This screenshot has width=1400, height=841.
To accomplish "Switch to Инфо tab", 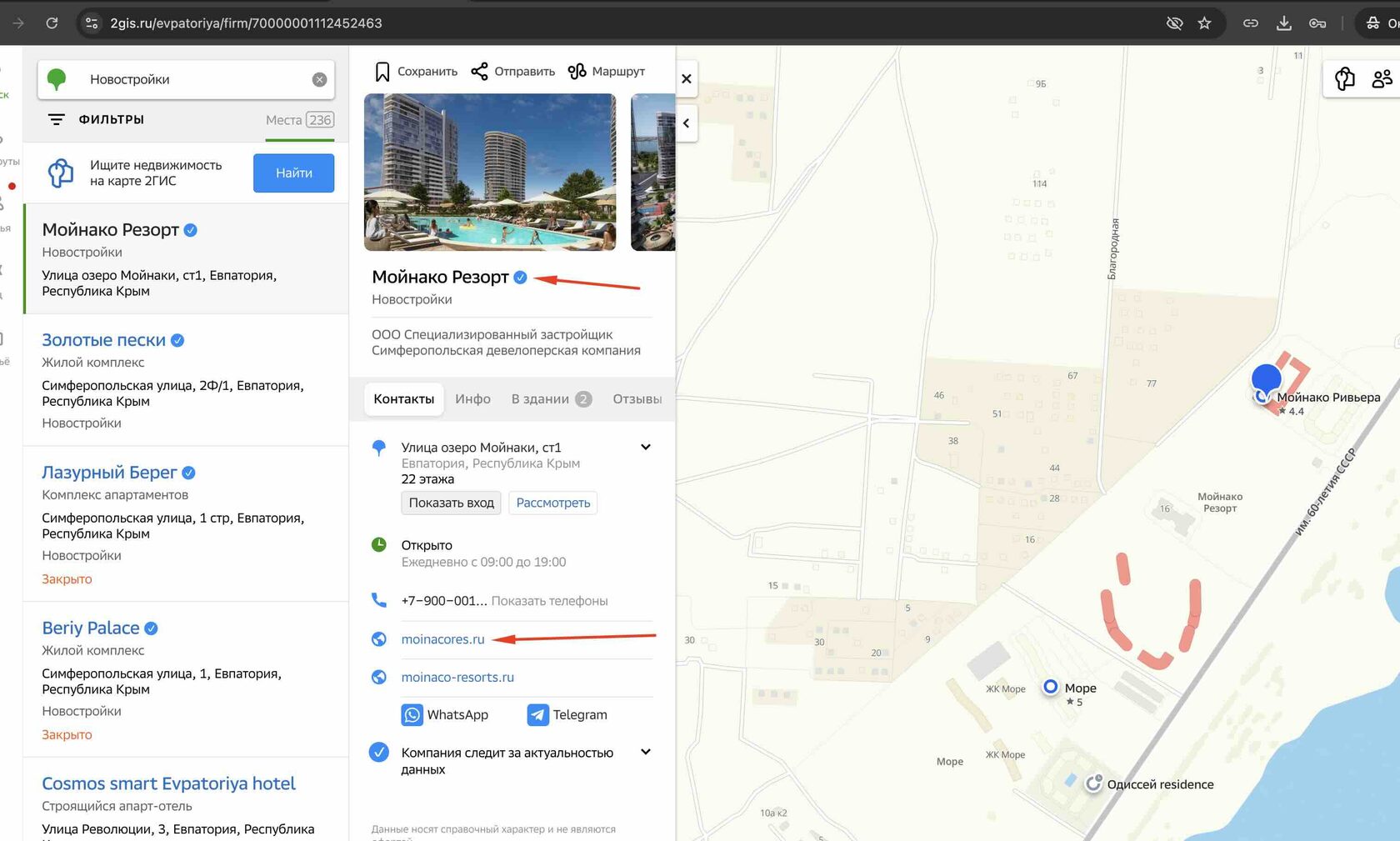I will click(x=472, y=399).
